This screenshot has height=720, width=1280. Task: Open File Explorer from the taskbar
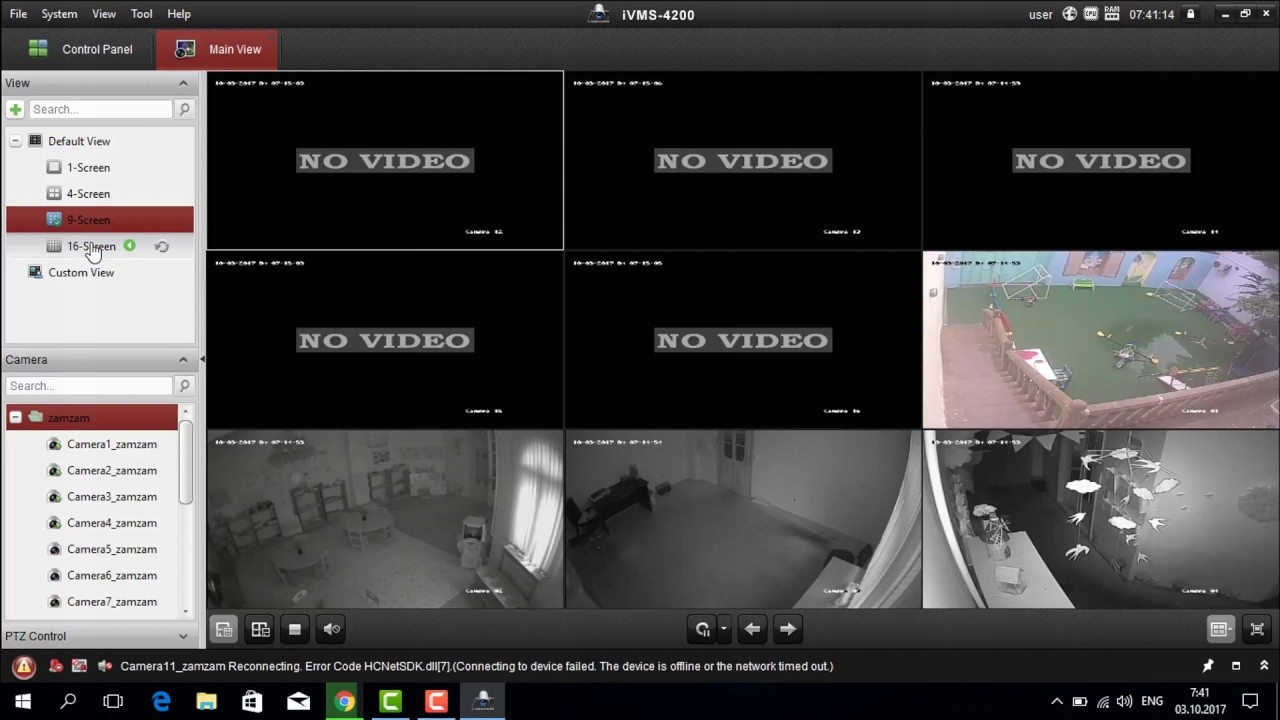tap(206, 701)
